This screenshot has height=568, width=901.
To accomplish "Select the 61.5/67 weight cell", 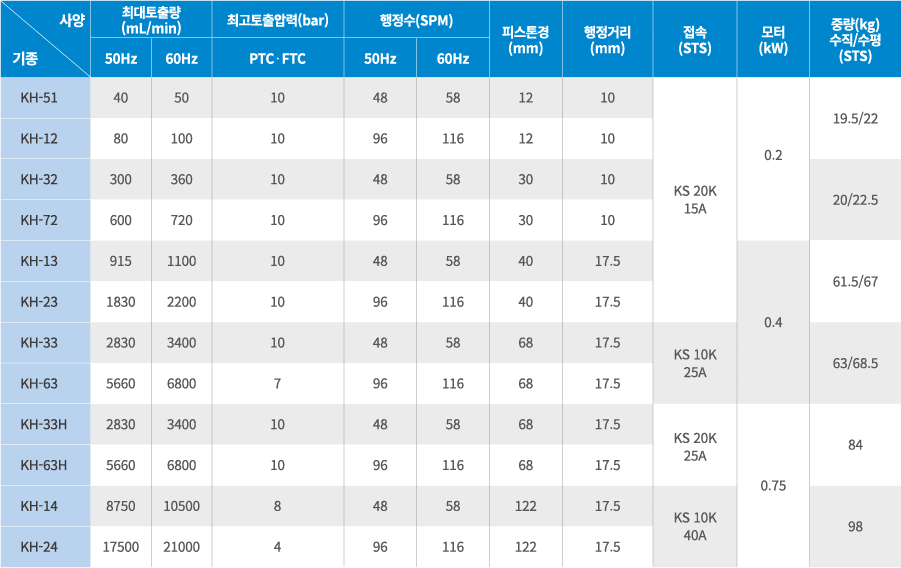I will pos(855,281).
